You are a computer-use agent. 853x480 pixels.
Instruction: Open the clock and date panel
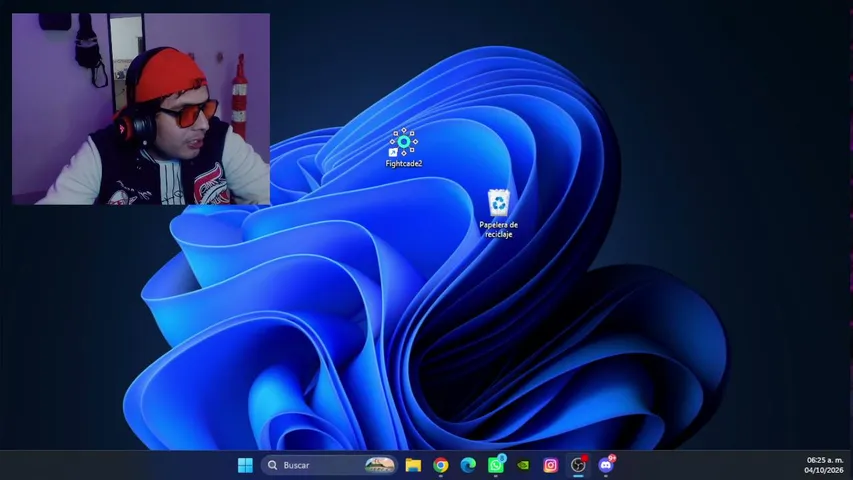click(x=825, y=465)
